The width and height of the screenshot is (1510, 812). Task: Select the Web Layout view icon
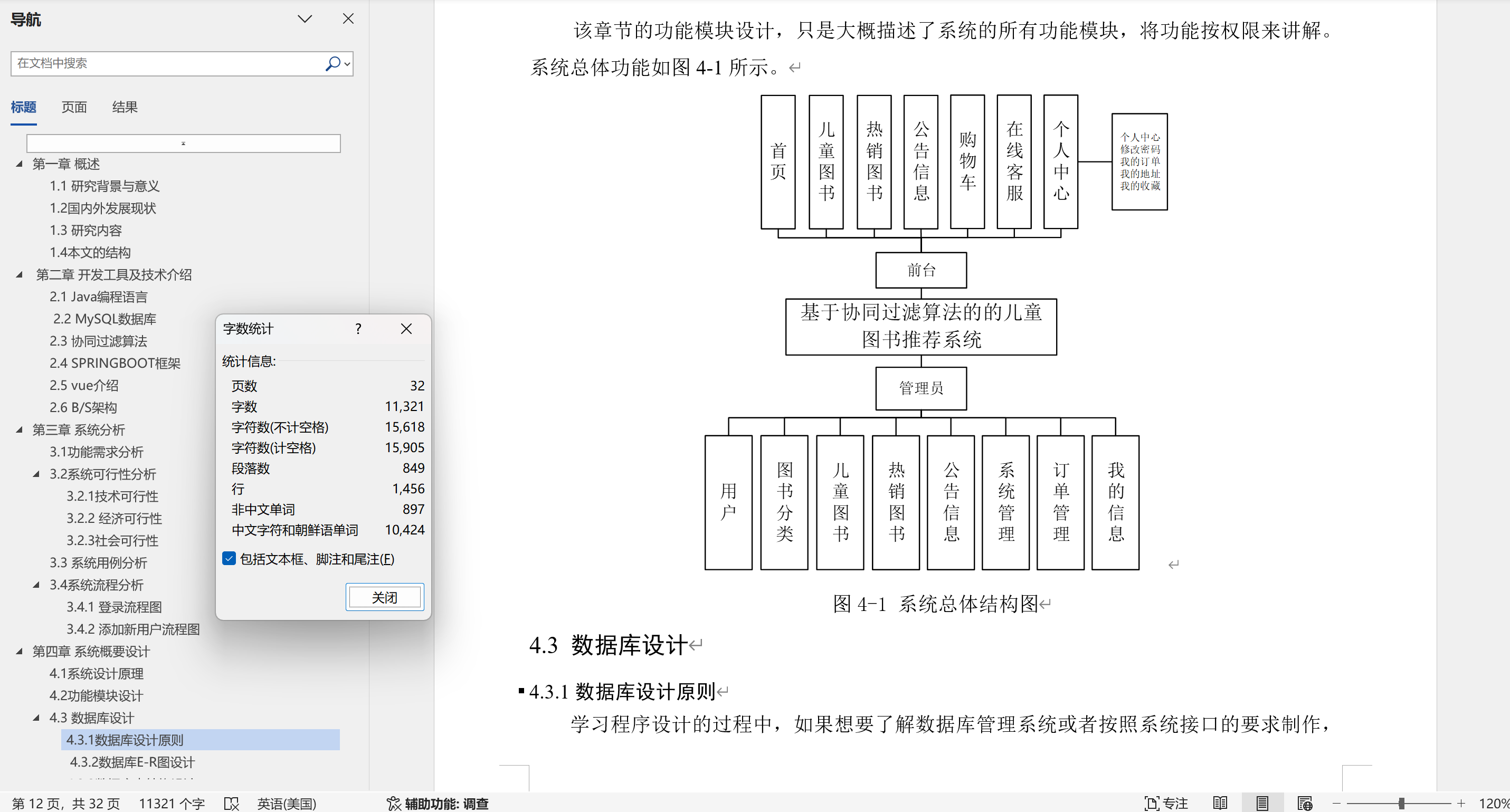pos(1305,803)
